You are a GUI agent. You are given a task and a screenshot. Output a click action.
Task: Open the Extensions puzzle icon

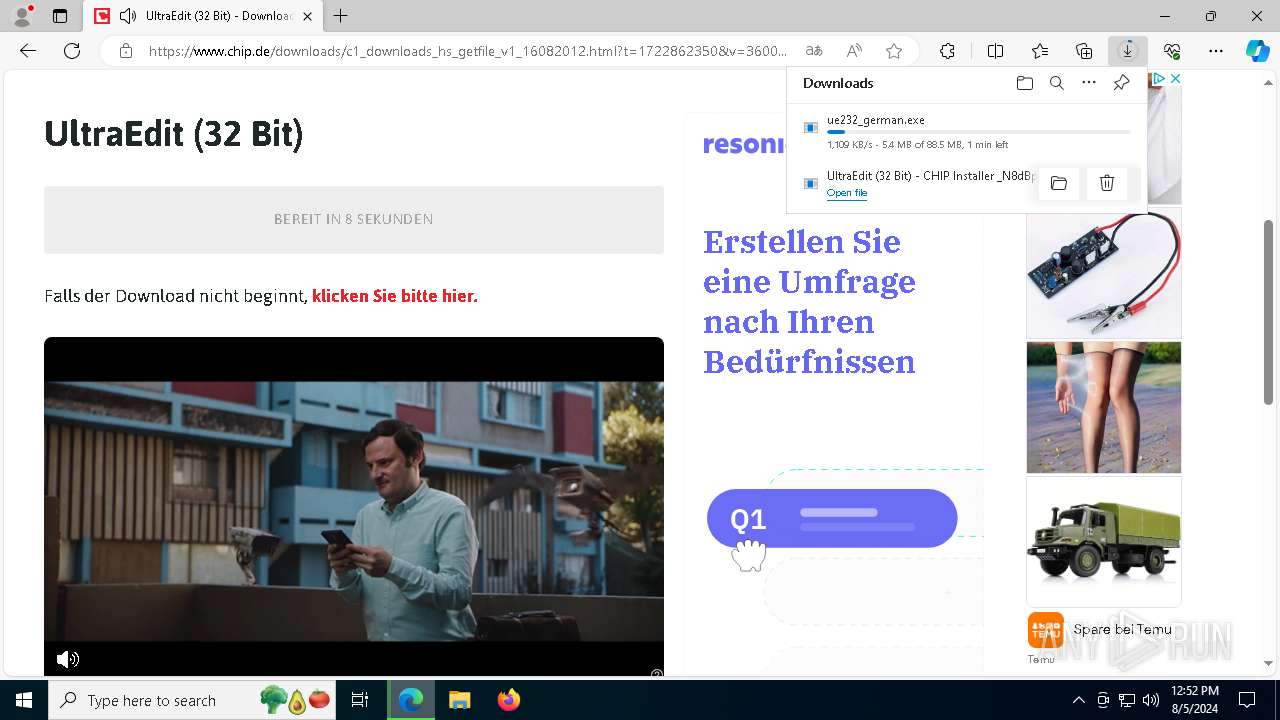click(947, 51)
